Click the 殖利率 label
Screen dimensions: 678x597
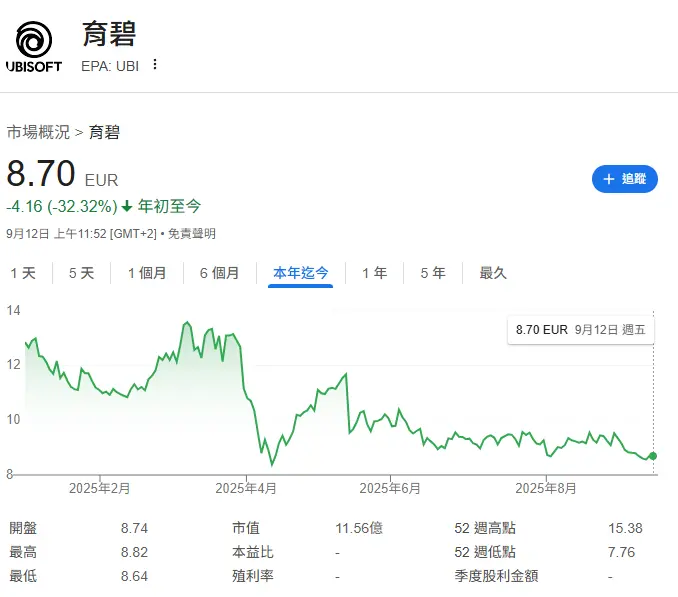253,576
